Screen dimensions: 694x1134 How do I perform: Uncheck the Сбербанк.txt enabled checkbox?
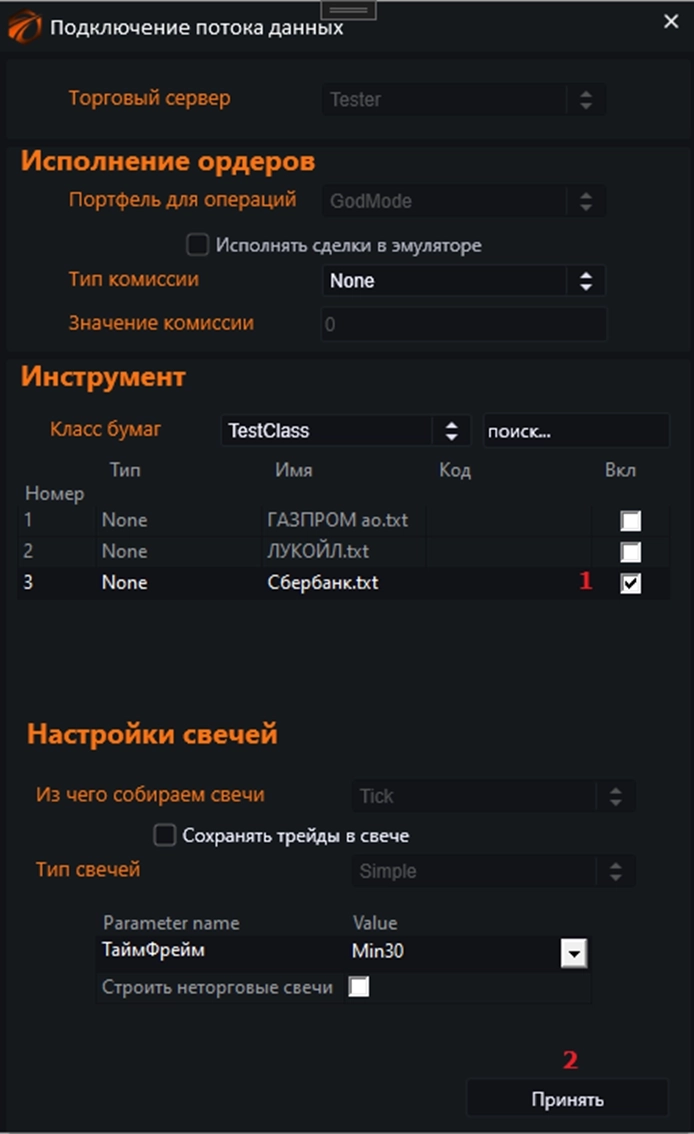631,582
